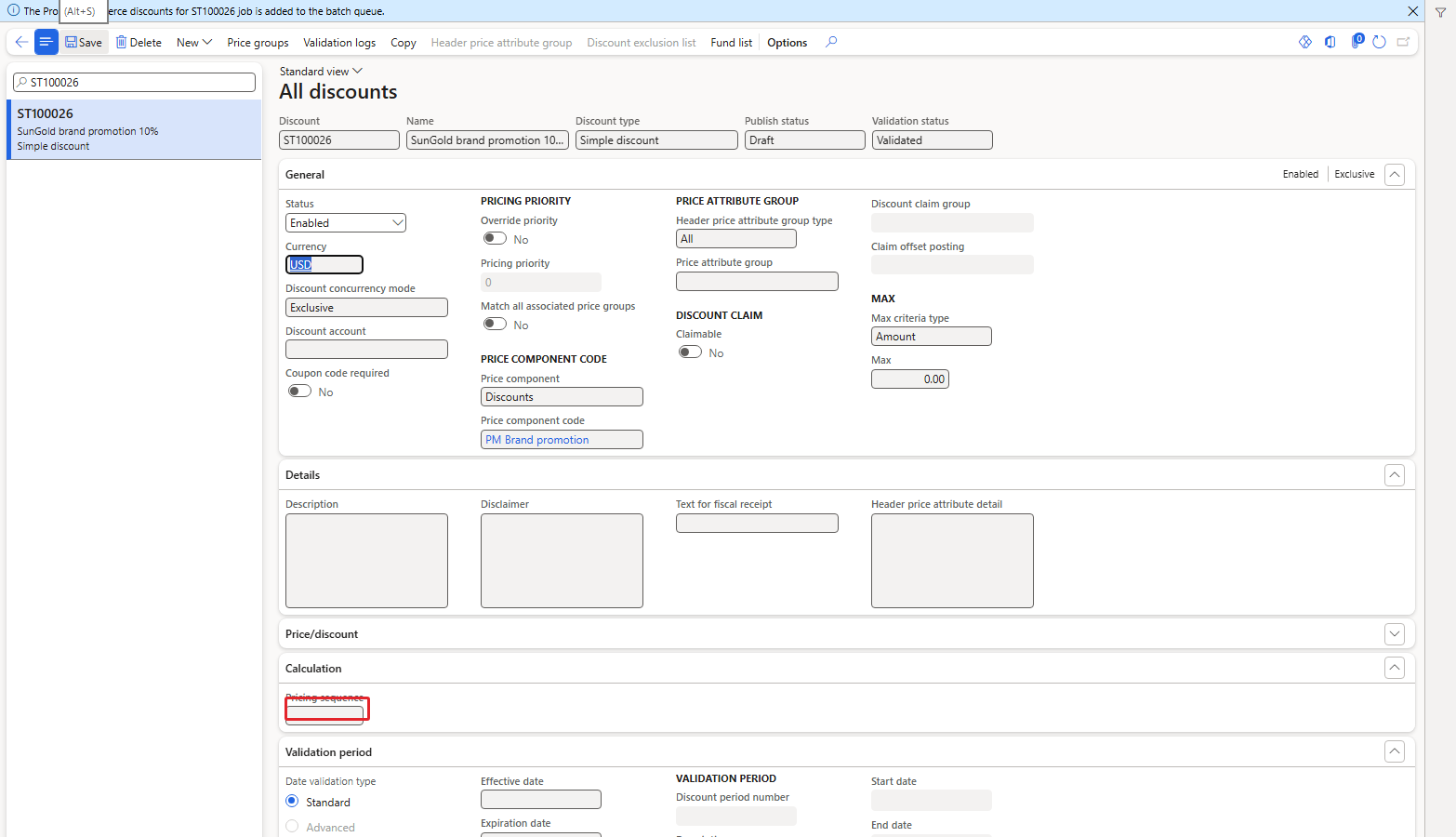This screenshot has height=837, width=1456.
Task: Go back with the back arrow icon
Action: (21, 42)
